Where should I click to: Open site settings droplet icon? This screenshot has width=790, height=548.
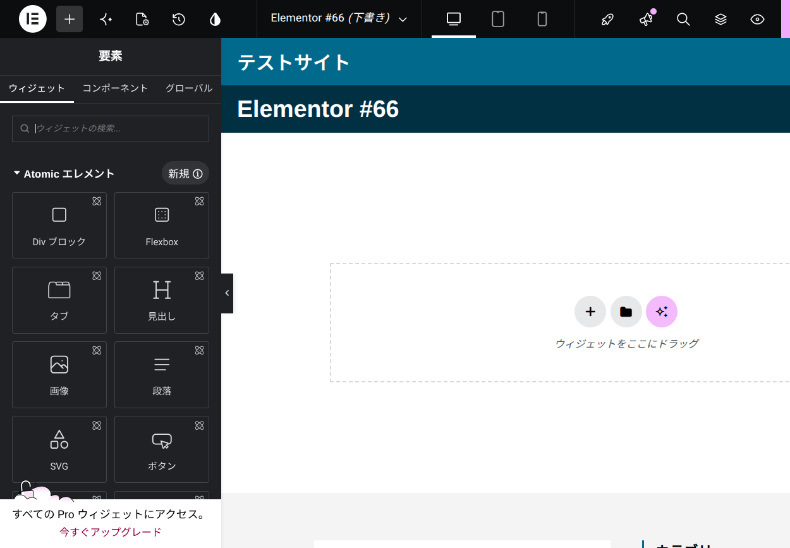215,19
